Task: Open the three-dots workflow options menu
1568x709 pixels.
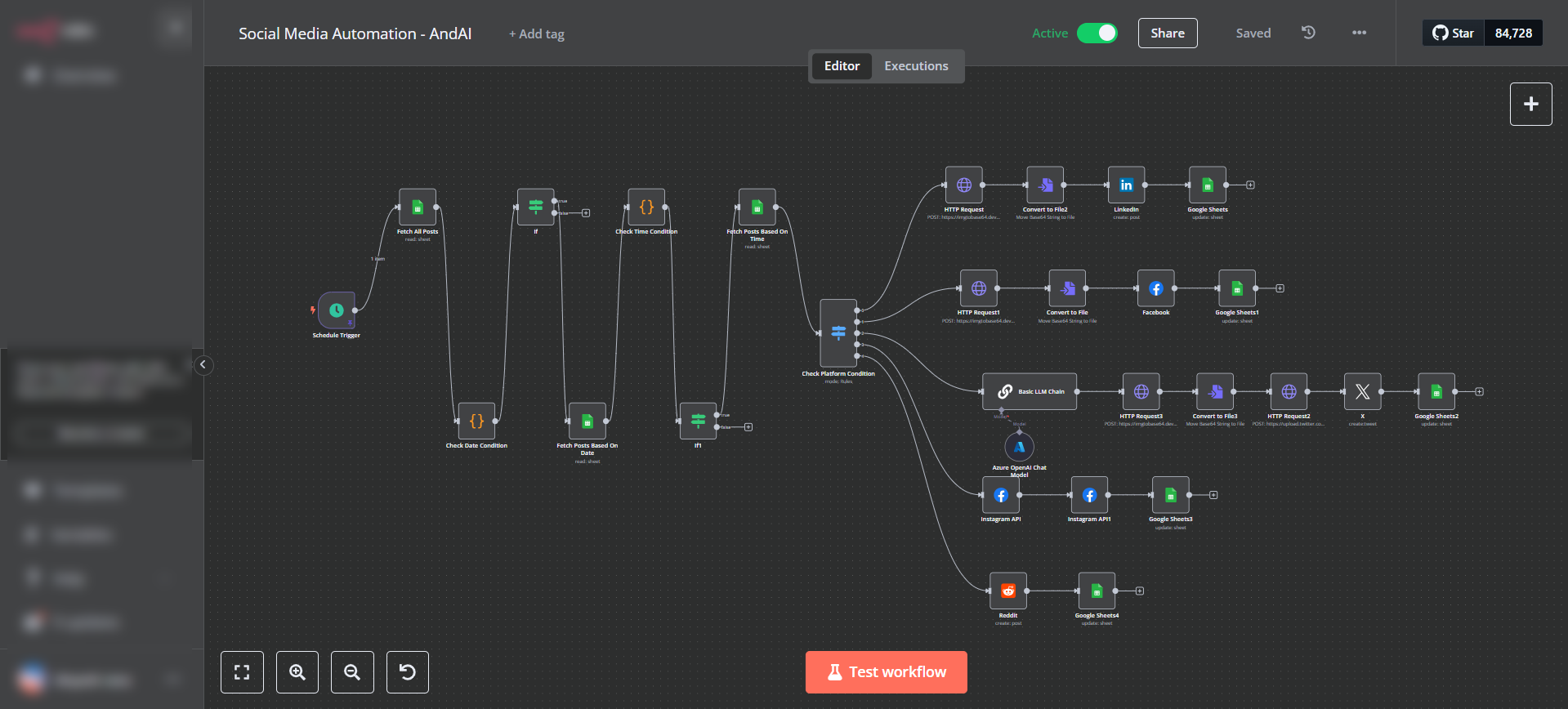Action: (x=1359, y=33)
